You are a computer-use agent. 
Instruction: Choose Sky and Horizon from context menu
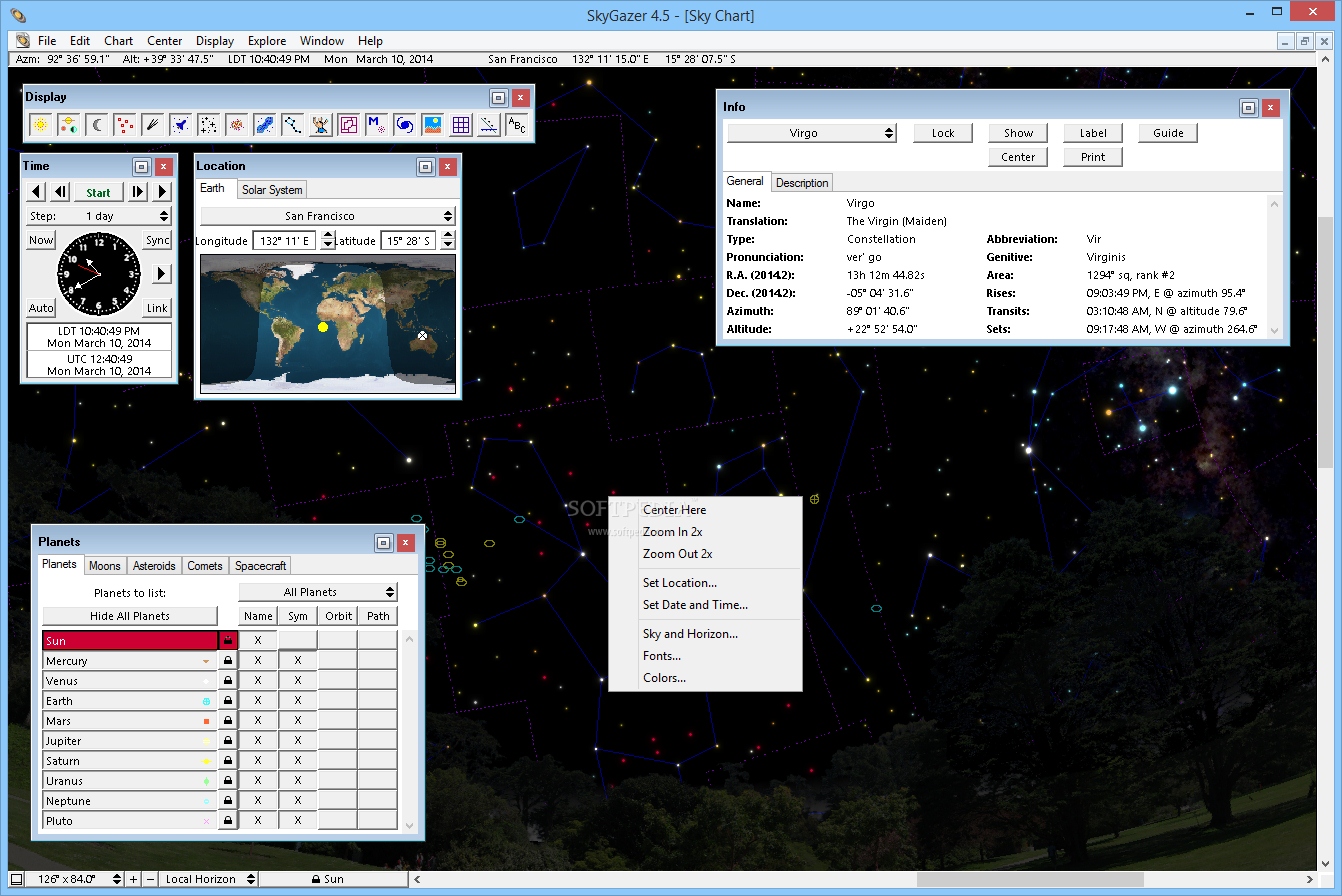pos(690,634)
